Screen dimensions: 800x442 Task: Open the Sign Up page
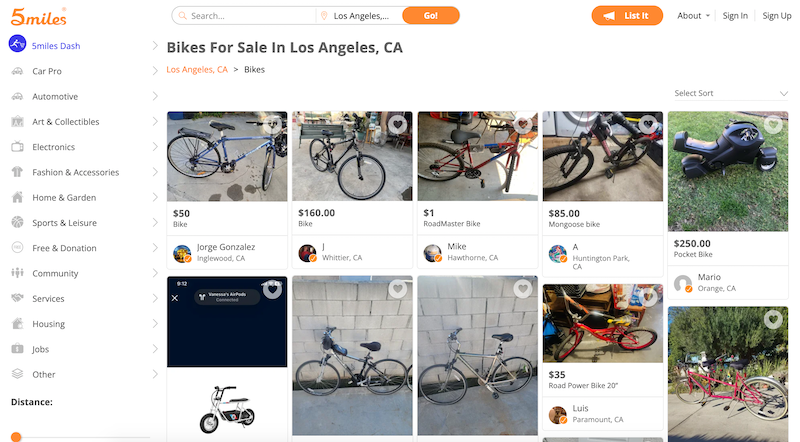(x=777, y=16)
